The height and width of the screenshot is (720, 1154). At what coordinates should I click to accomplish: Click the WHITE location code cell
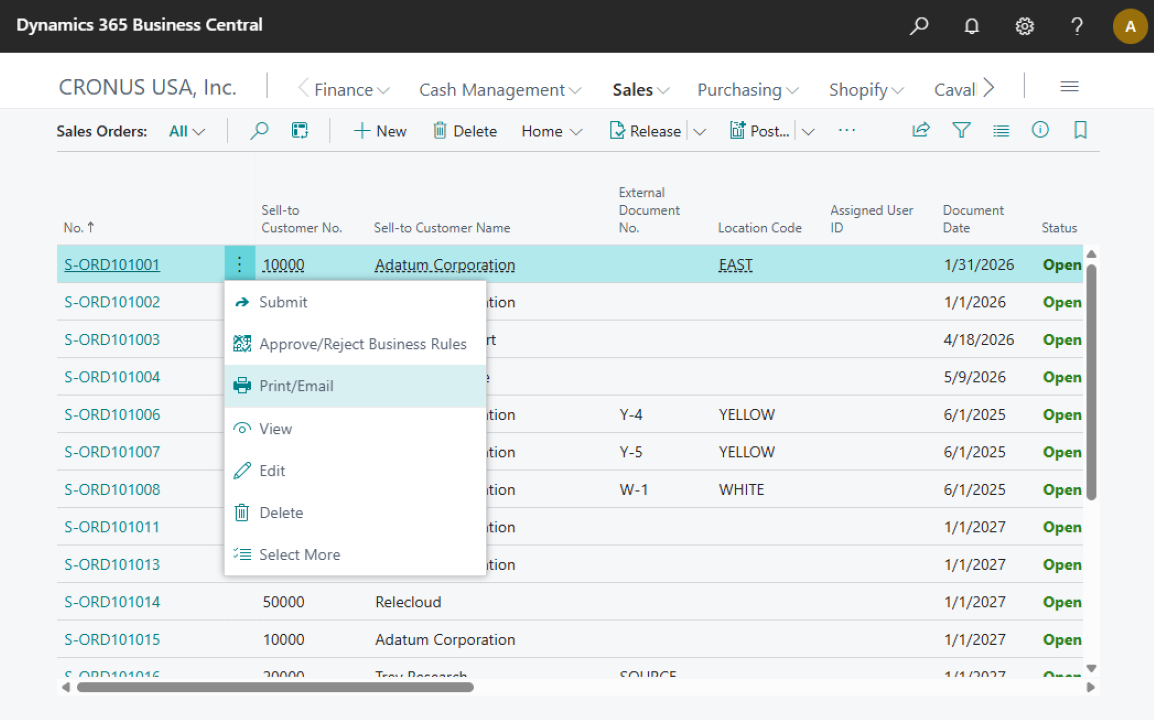[x=741, y=490]
